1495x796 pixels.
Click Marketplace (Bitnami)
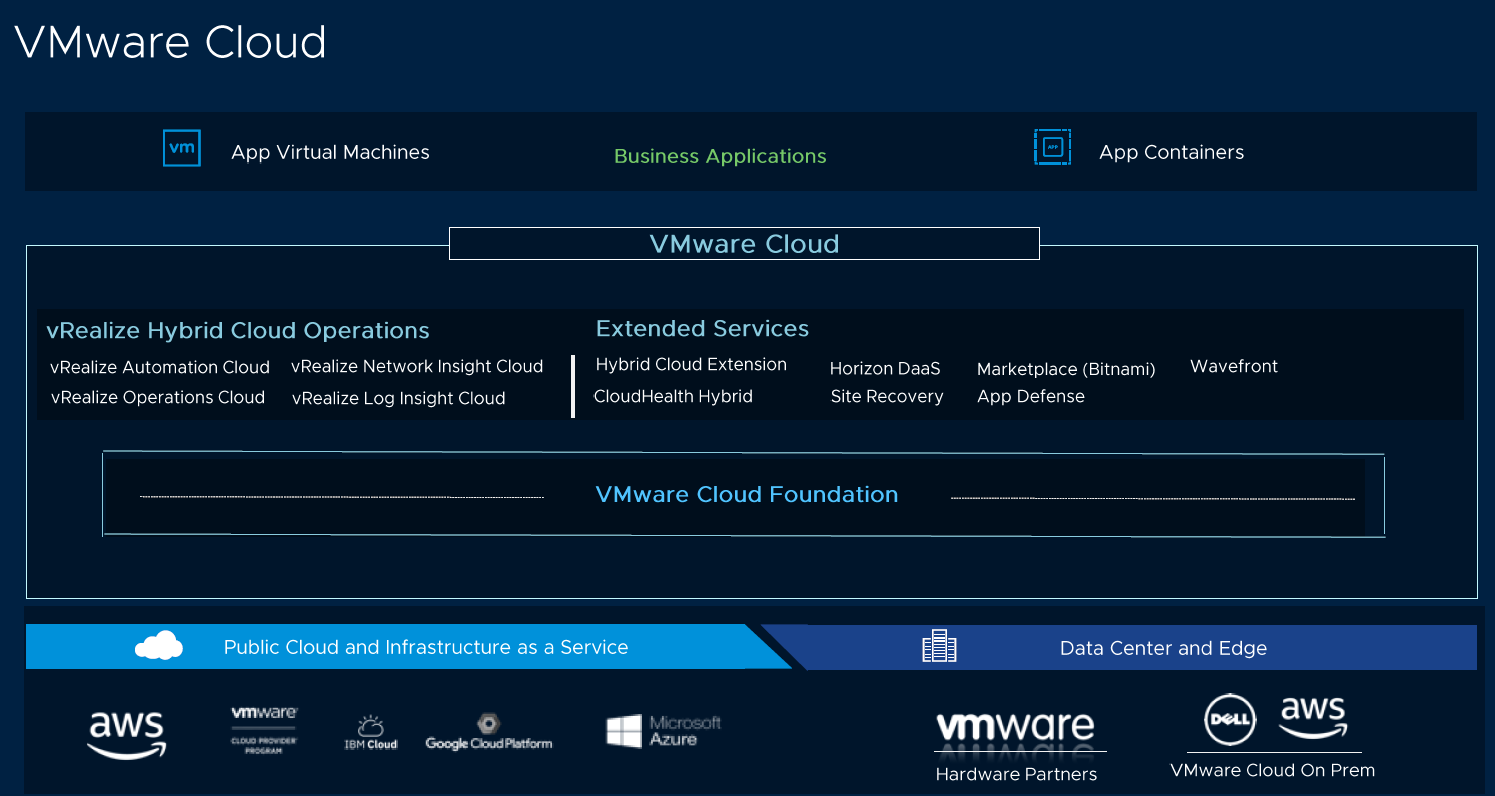pos(1066,370)
